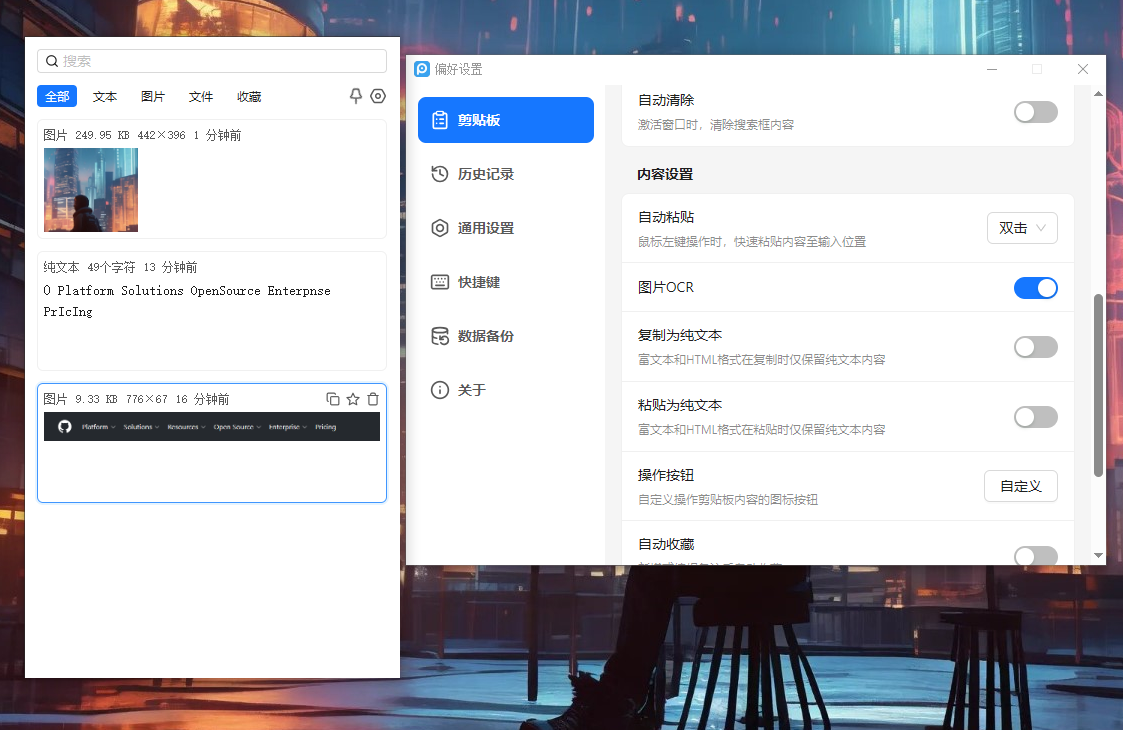Click the 操作按钮 setting label
The image size is (1123, 730).
(x=666, y=475)
